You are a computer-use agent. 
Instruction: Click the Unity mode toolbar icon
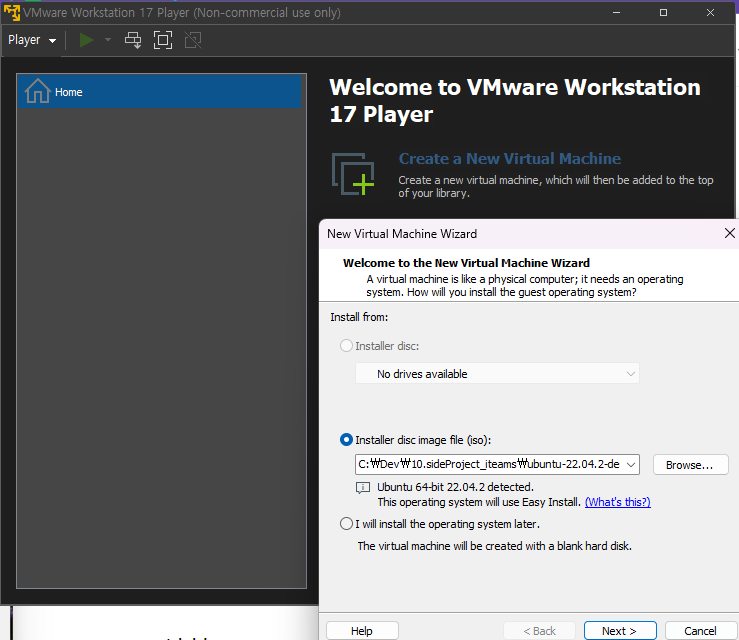coord(193,40)
